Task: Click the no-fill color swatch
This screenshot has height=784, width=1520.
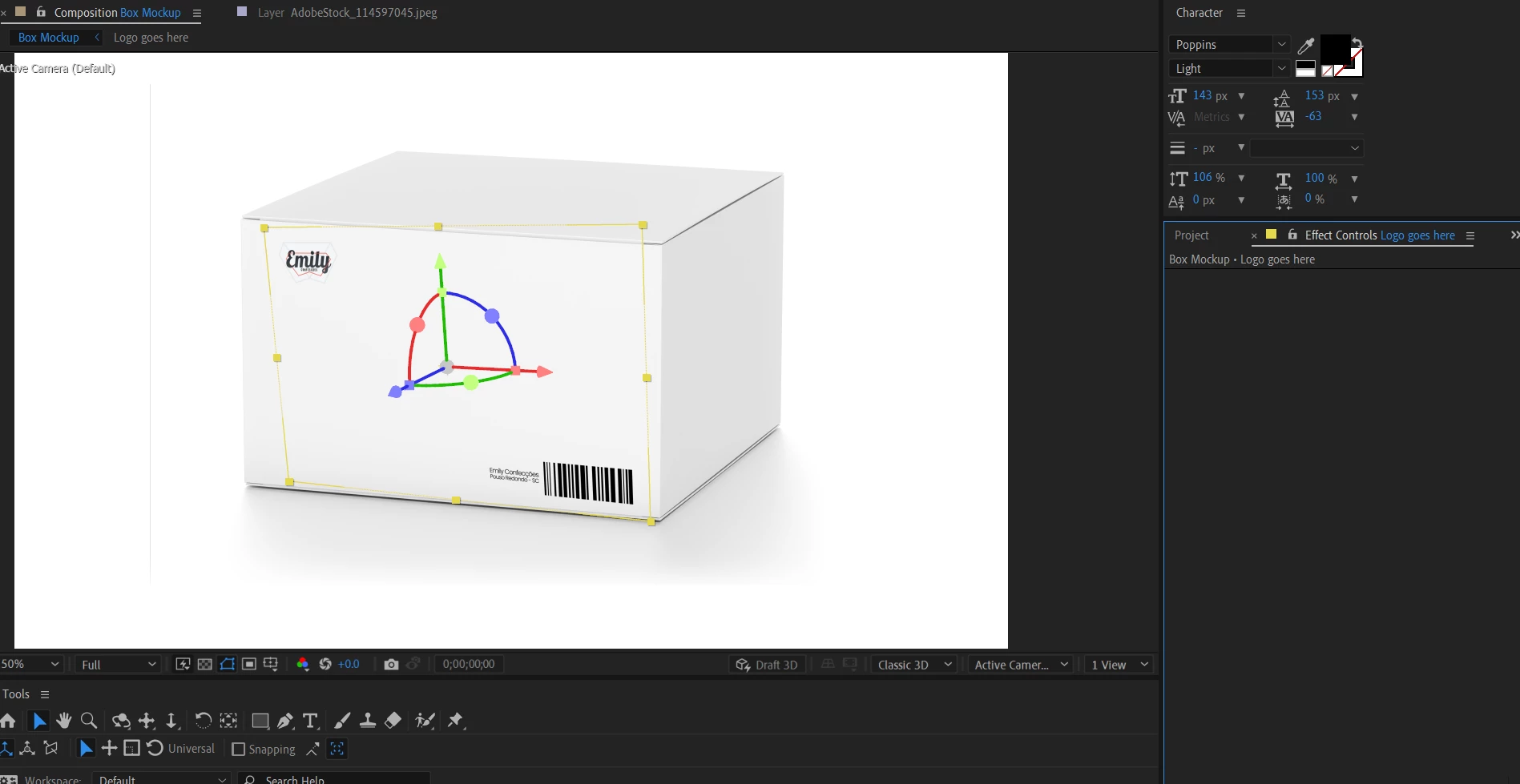Action: [x=1328, y=71]
